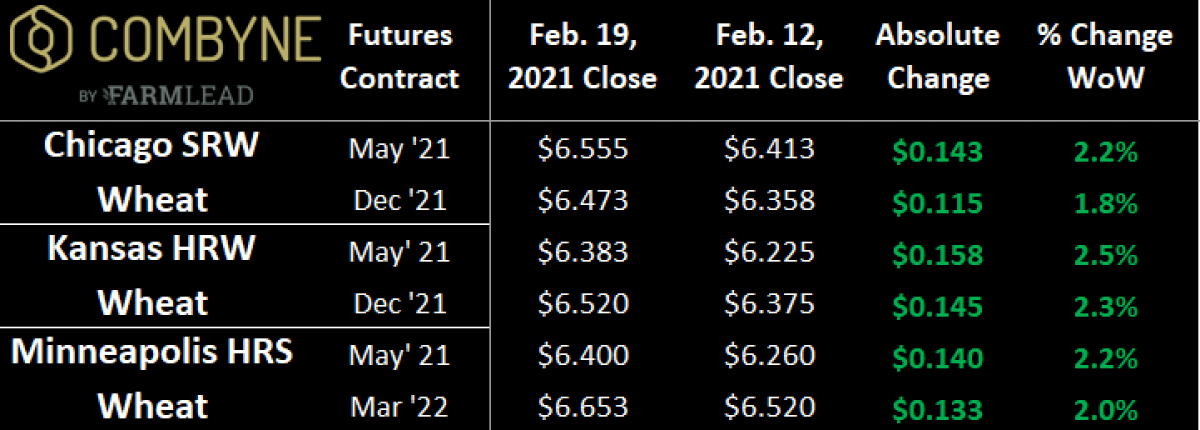Select the % Change WoW column header
The height and width of the screenshot is (430, 1200).
[1104, 57]
